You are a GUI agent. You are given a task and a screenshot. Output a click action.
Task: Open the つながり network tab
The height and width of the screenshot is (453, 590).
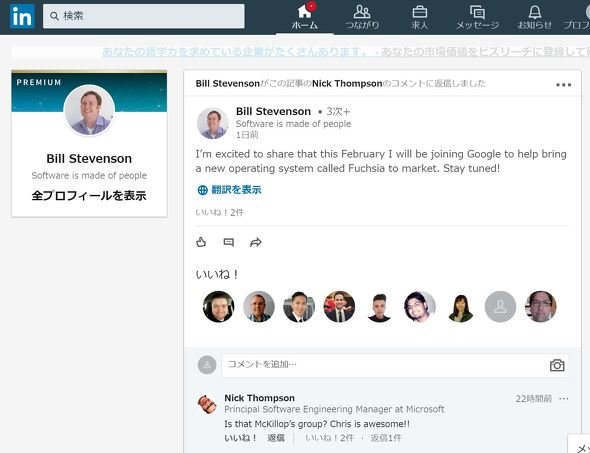point(362,17)
